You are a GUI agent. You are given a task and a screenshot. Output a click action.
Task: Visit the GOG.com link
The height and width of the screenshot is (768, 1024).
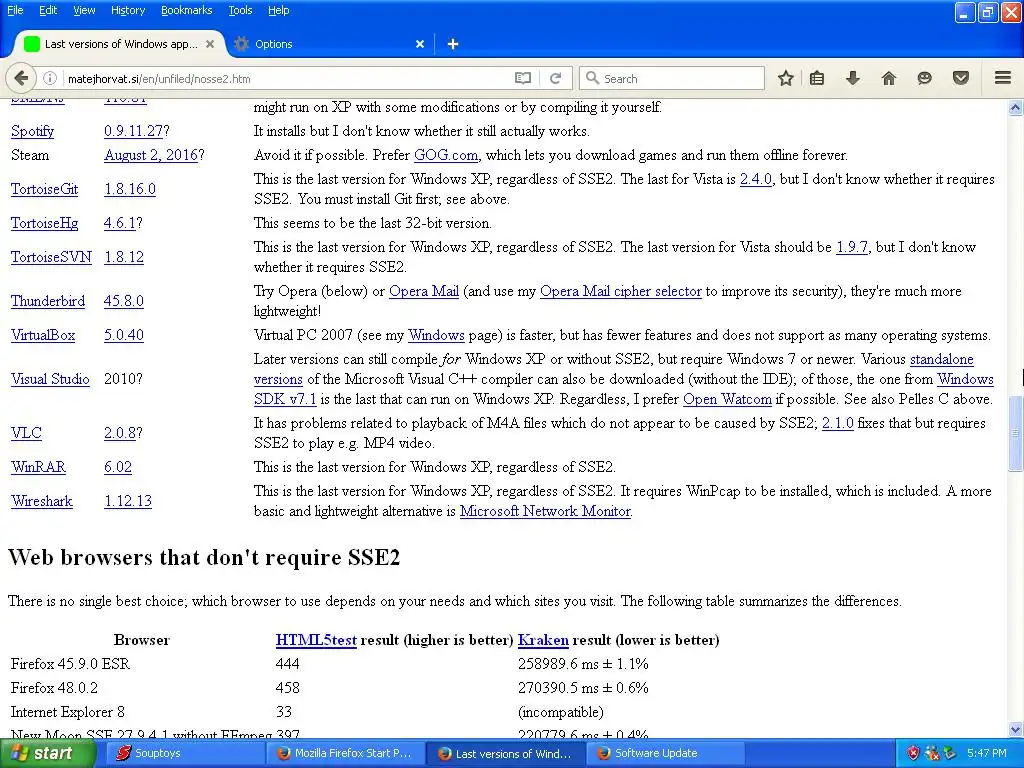click(446, 155)
